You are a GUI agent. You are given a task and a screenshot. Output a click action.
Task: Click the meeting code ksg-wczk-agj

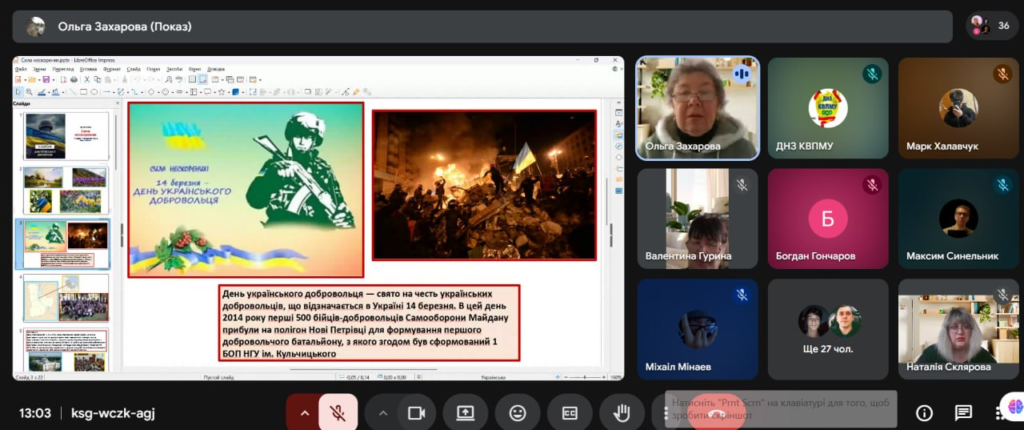(114, 412)
